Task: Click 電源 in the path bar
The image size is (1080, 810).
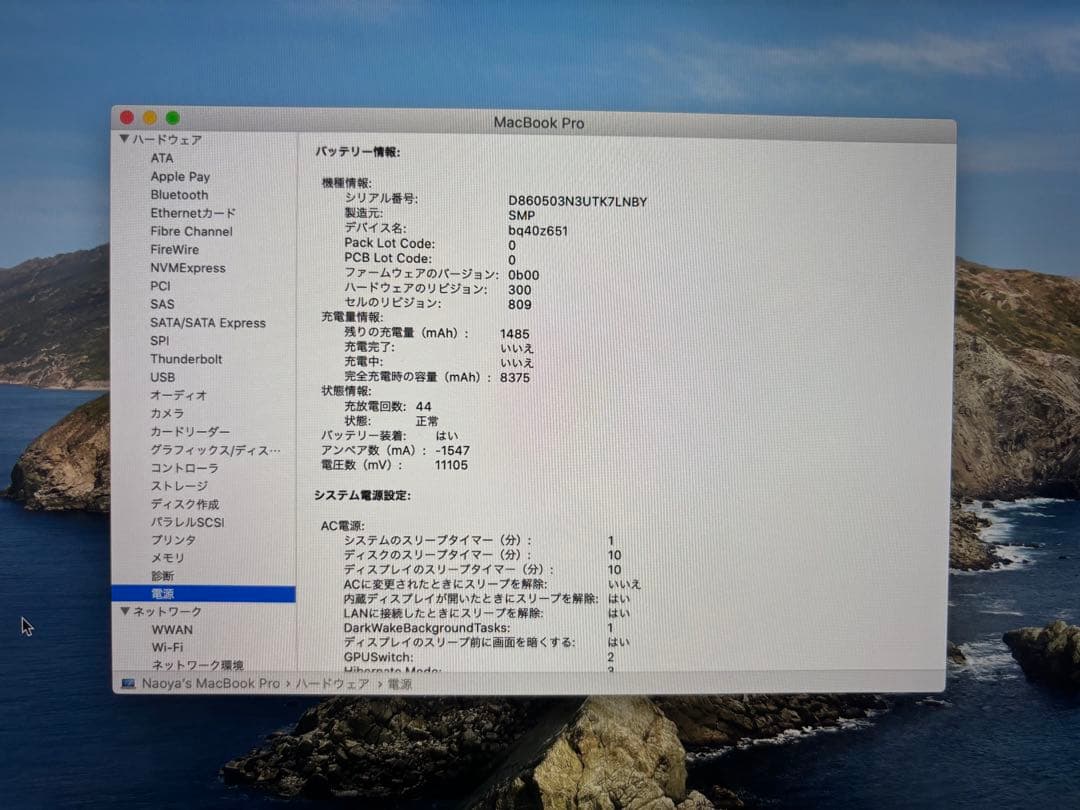Action: coord(399,684)
